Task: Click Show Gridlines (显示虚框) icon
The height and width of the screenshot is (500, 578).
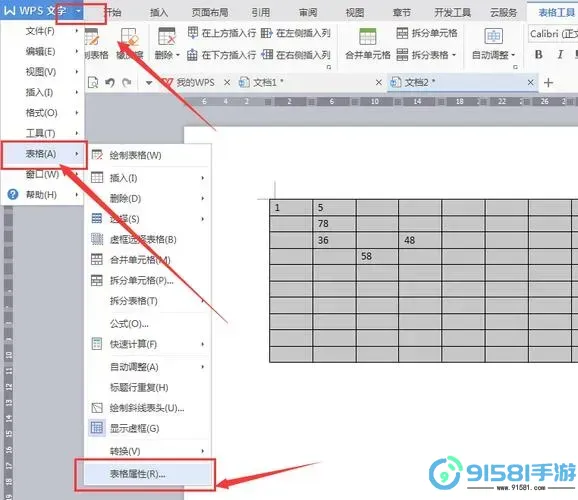Action: click(x=97, y=428)
